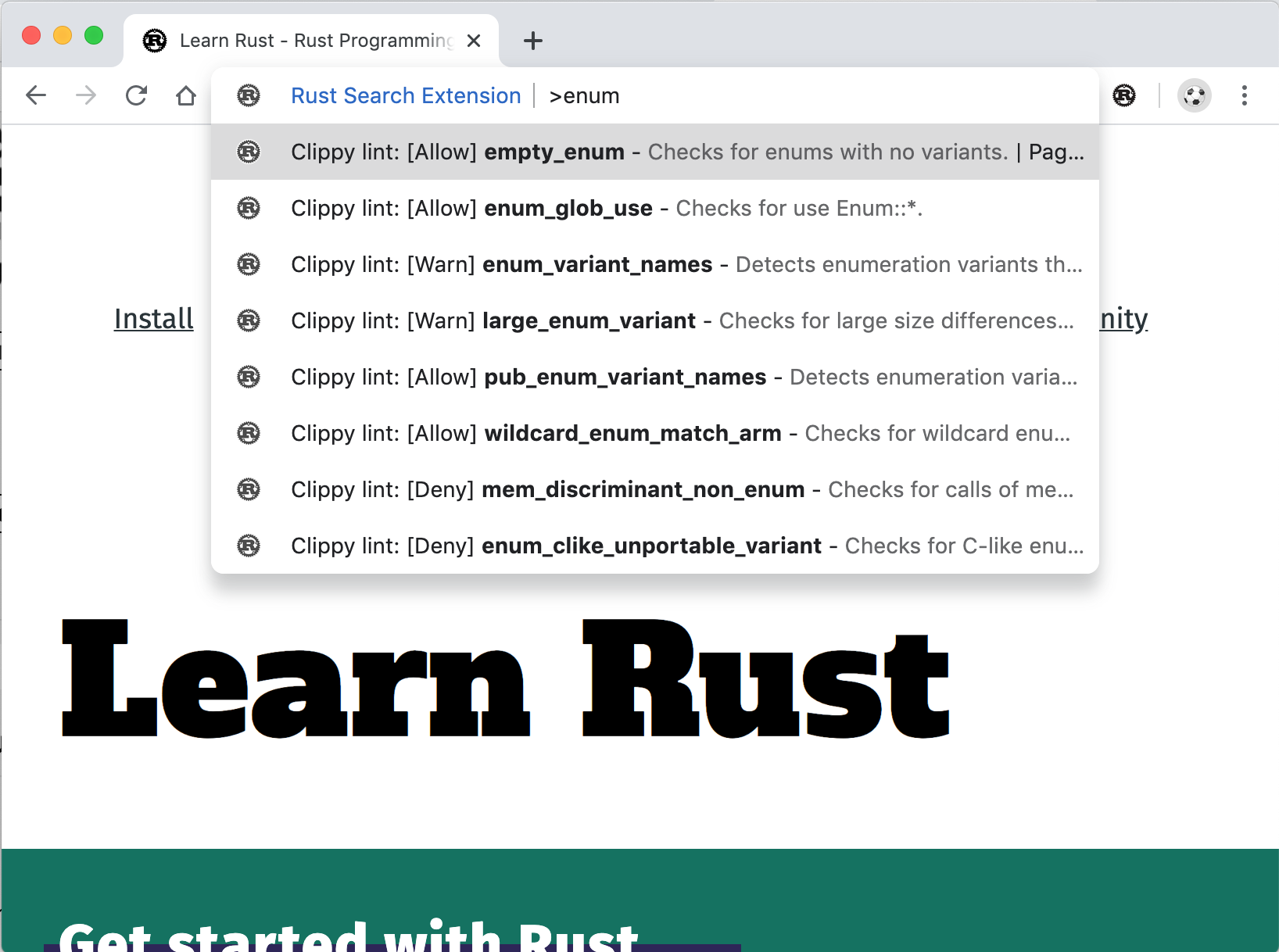Open Rust Search Extension toolbar icon

coord(1124,95)
